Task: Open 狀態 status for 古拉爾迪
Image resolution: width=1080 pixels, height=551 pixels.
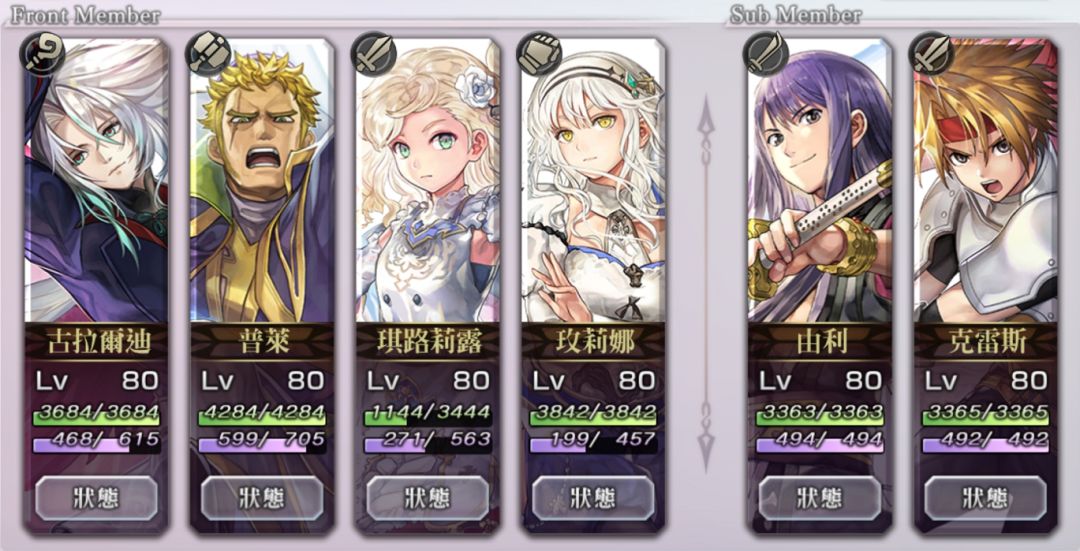Action: 96,497
